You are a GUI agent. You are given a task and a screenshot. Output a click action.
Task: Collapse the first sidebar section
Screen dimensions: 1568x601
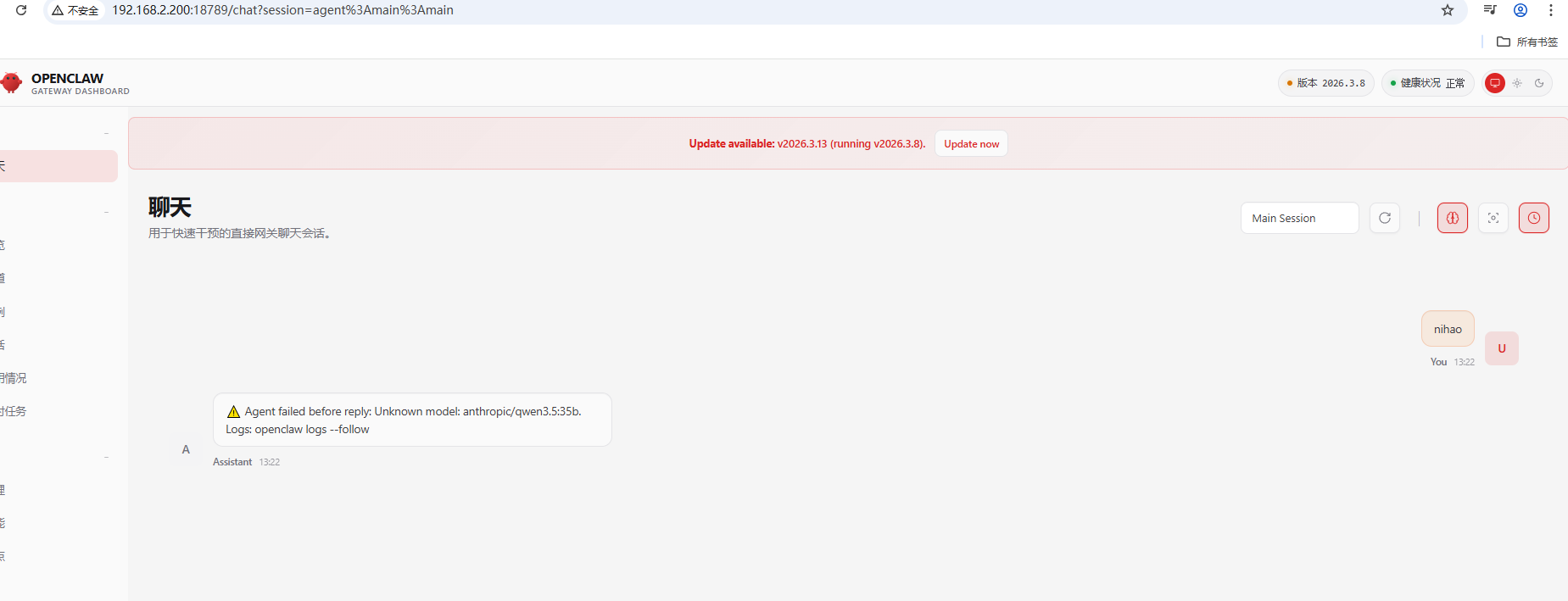pos(106,133)
